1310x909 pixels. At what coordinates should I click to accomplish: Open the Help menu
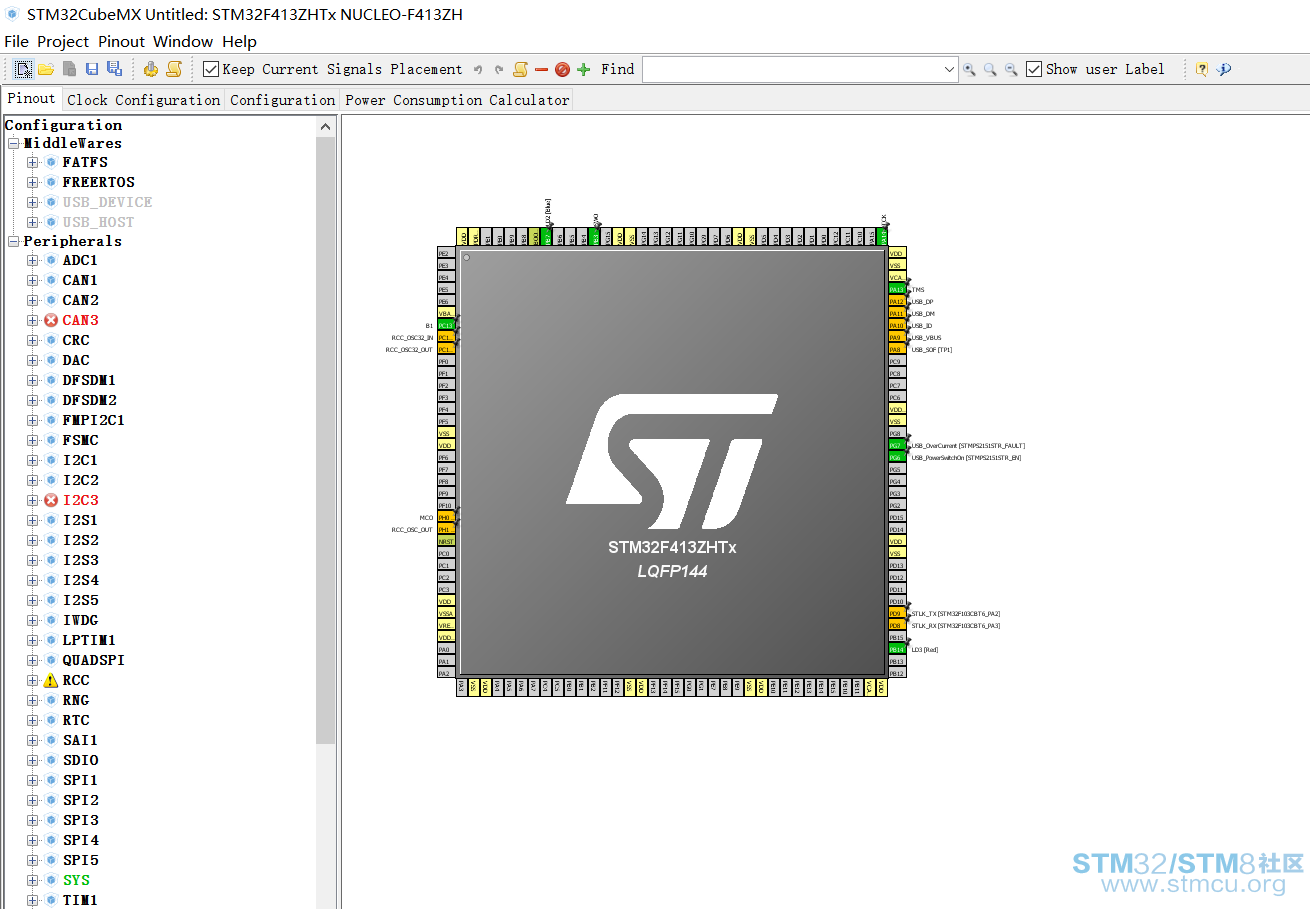(x=239, y=41)
